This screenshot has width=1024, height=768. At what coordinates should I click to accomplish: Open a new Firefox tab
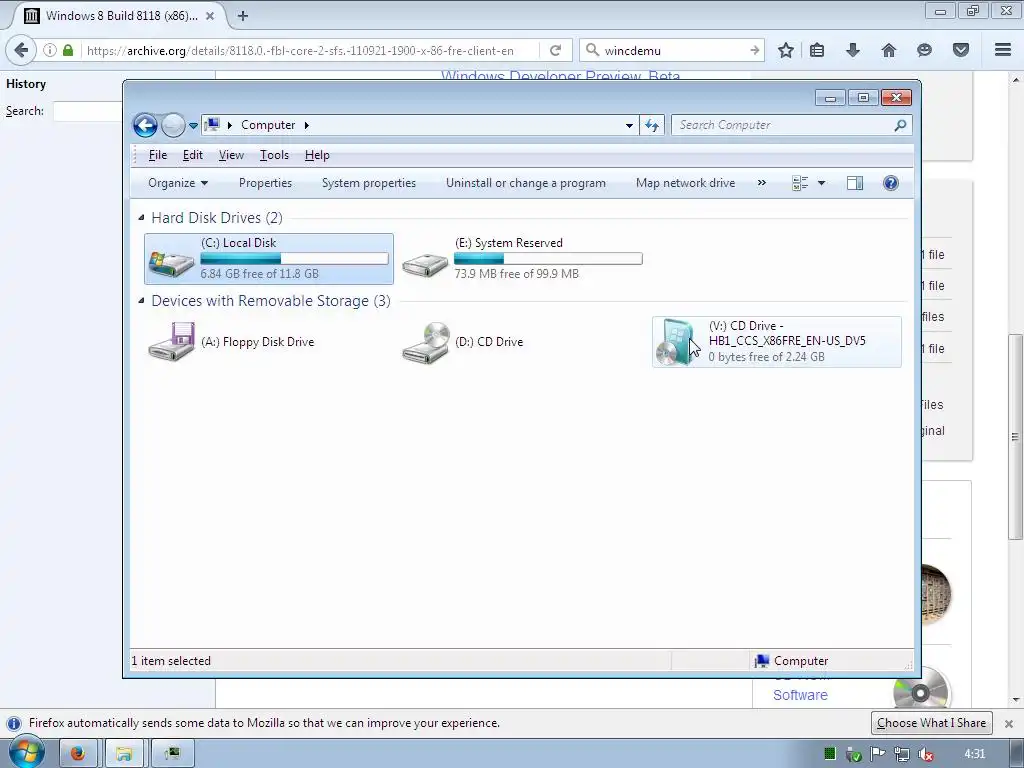point(242,16)
